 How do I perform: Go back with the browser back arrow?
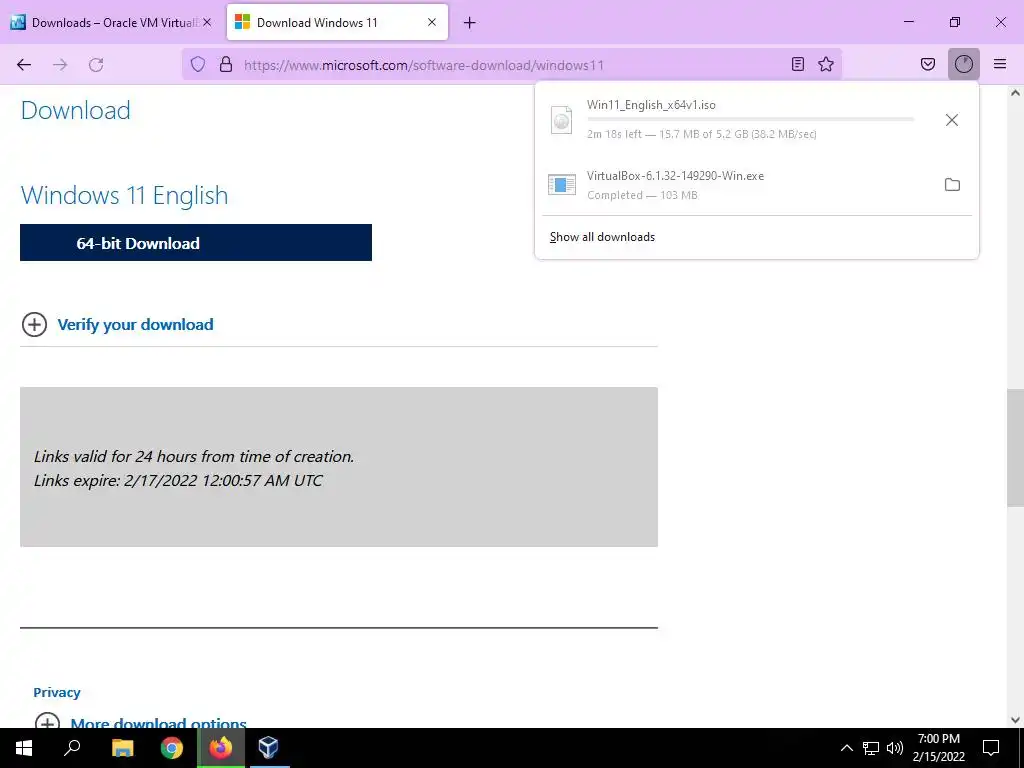(x=24, y=64)
